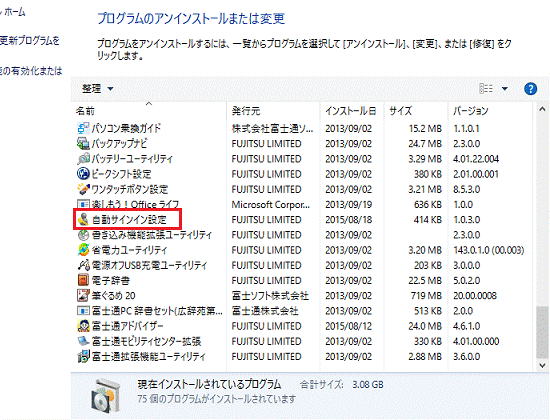550x420 pixels.
Task: Click the 書き込み機能拡張ユーティリティ disc icon
Action: (x=83, y=235)
